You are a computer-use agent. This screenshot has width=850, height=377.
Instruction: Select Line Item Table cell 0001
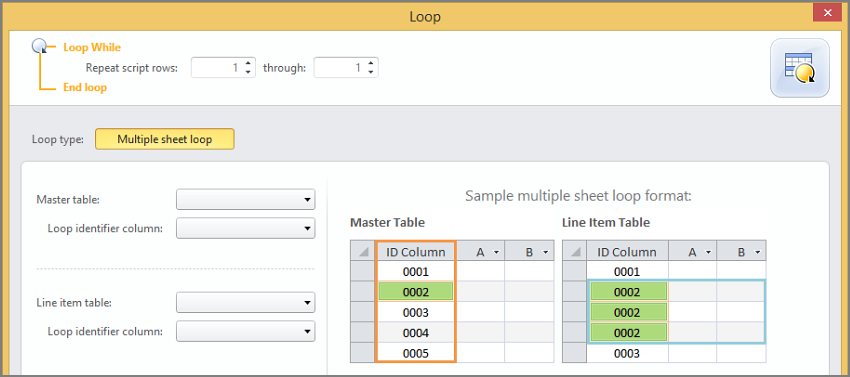[627, 271]
